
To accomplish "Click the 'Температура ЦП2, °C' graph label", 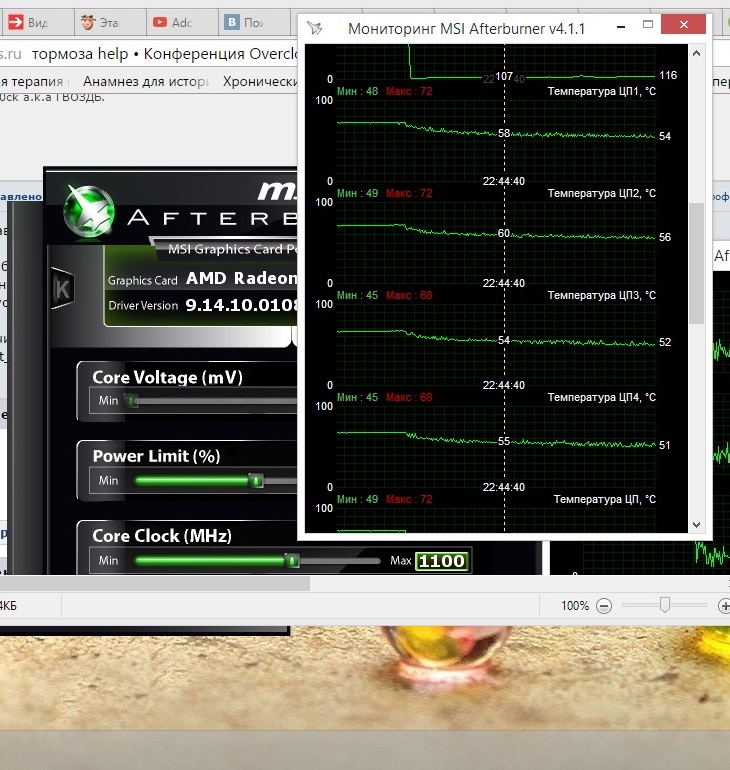I will pyautogui.click(x=601, y=193).
